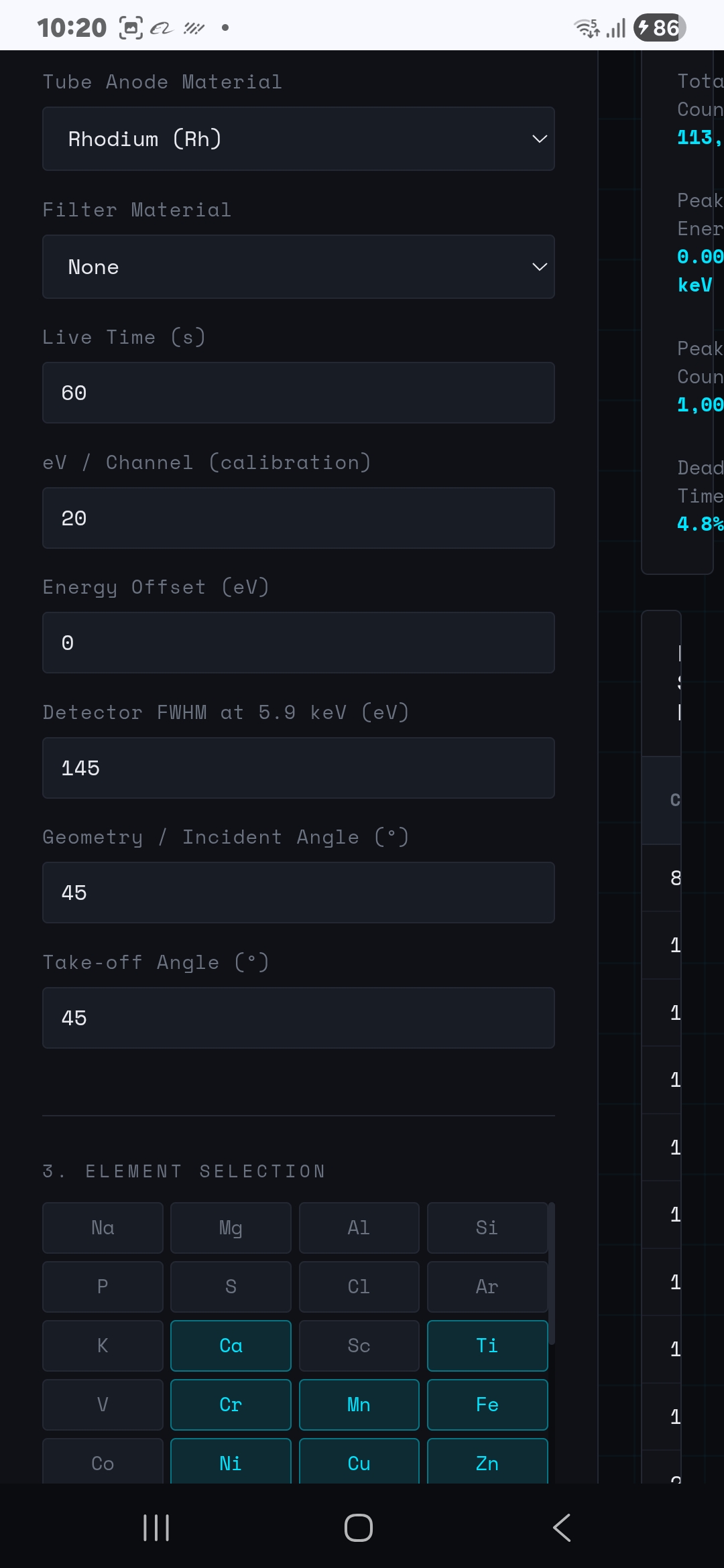Click the Rhodium dropdown chevron arrow
Image resolution: width=724 pixels, height=1568 pixels.
click(540, 139)
